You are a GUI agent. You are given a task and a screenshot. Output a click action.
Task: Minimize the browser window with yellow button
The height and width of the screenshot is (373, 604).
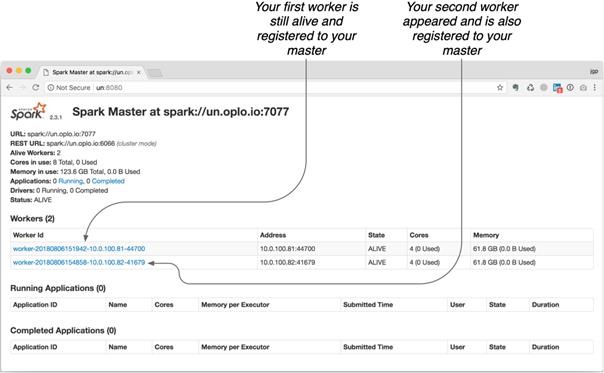pos(19,71)
